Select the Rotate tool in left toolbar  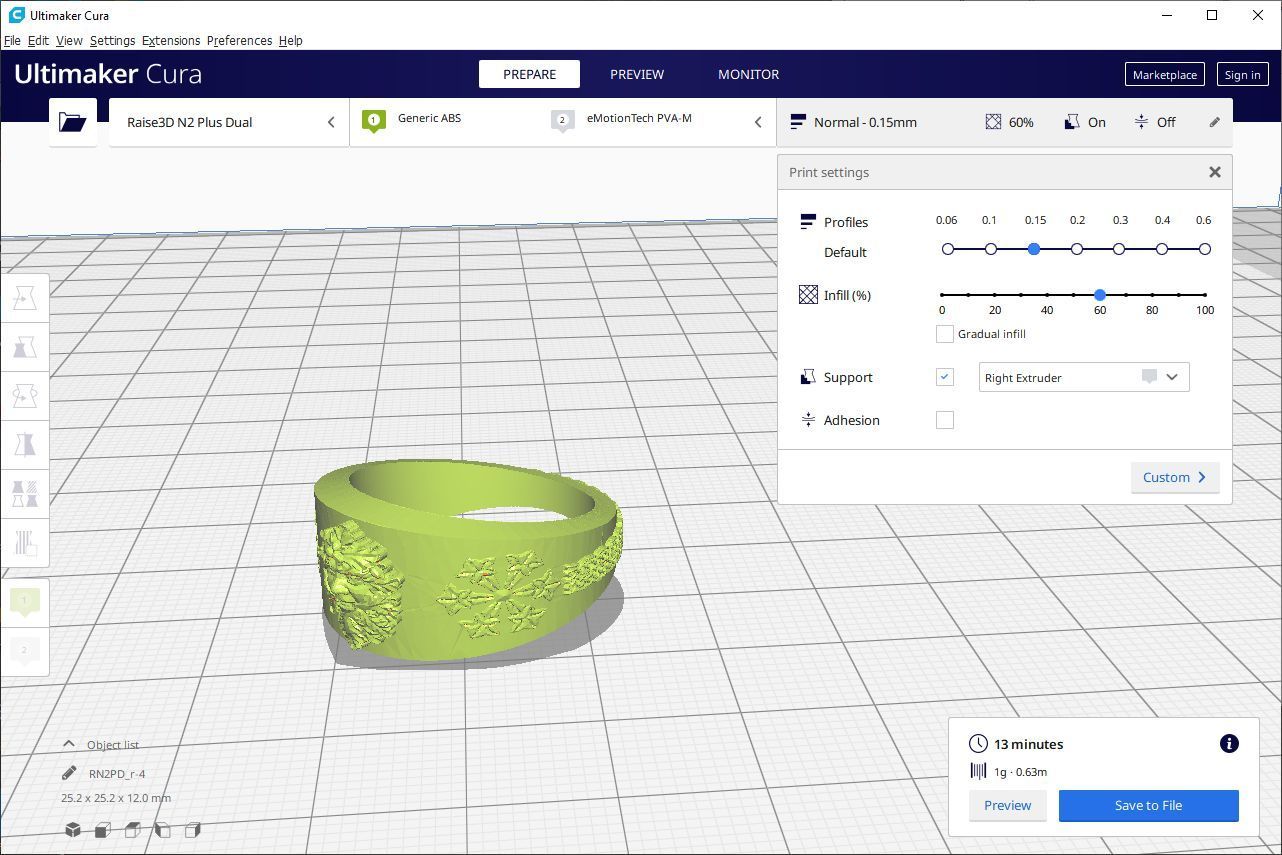coord(25,396)
